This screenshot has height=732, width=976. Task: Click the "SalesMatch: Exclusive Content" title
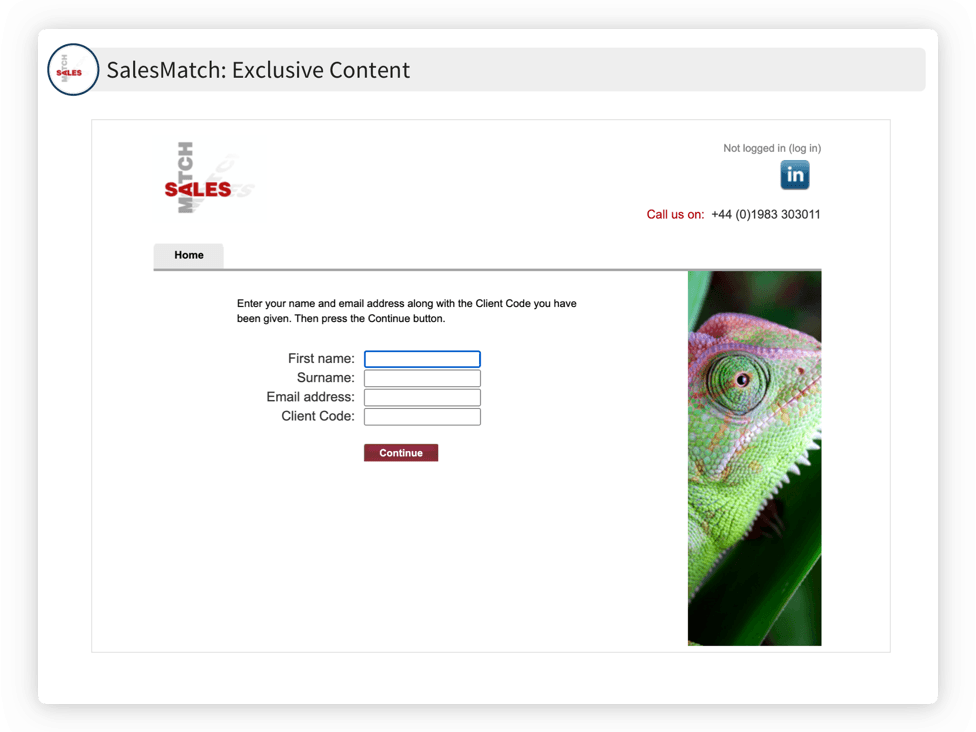point(258,70)
